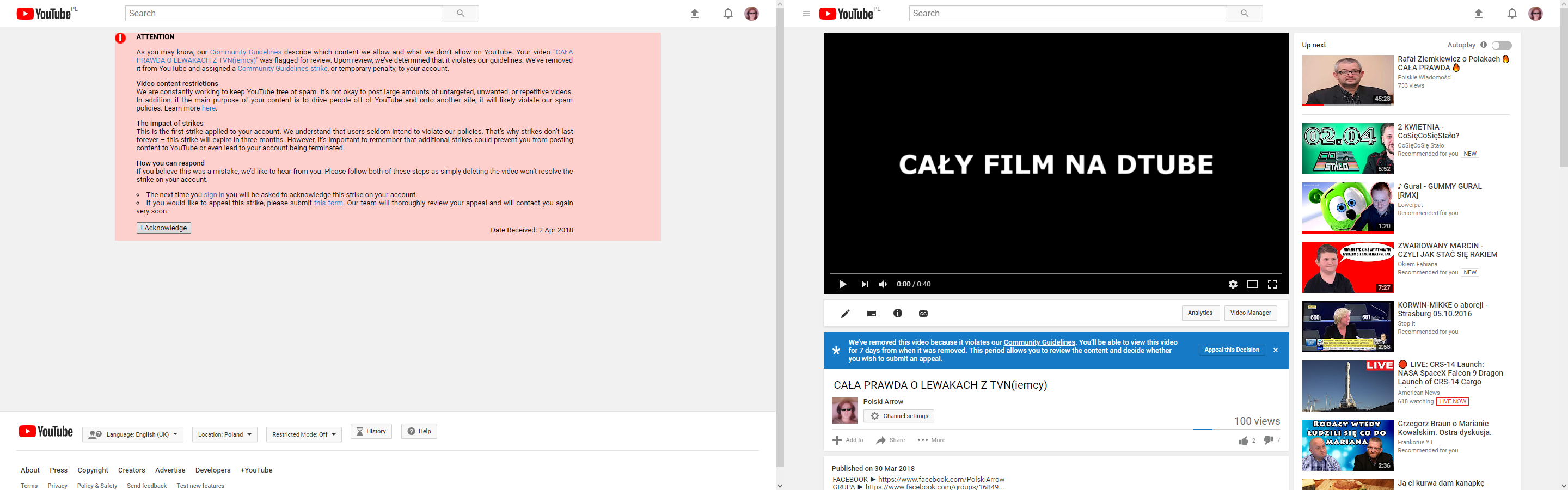
Task: Open hamburger guide menu in right window
Action: click(x=806, y=14)
